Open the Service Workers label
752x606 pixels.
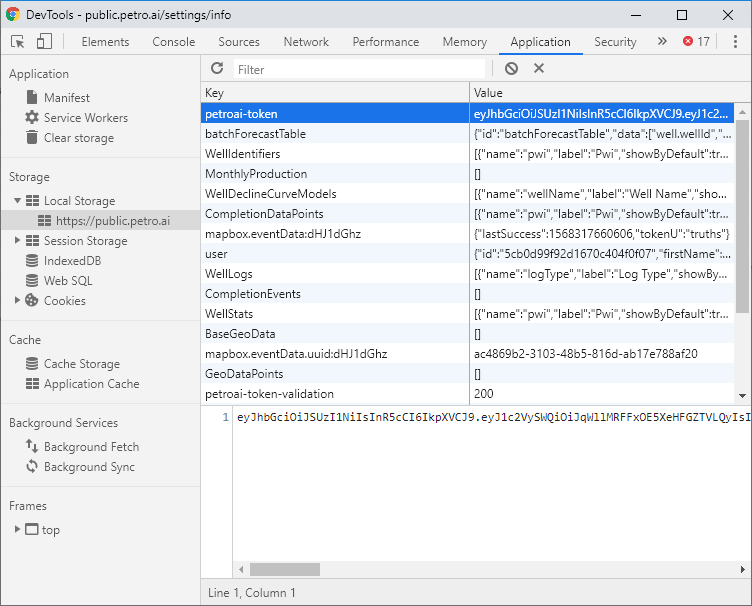point(86,118)
